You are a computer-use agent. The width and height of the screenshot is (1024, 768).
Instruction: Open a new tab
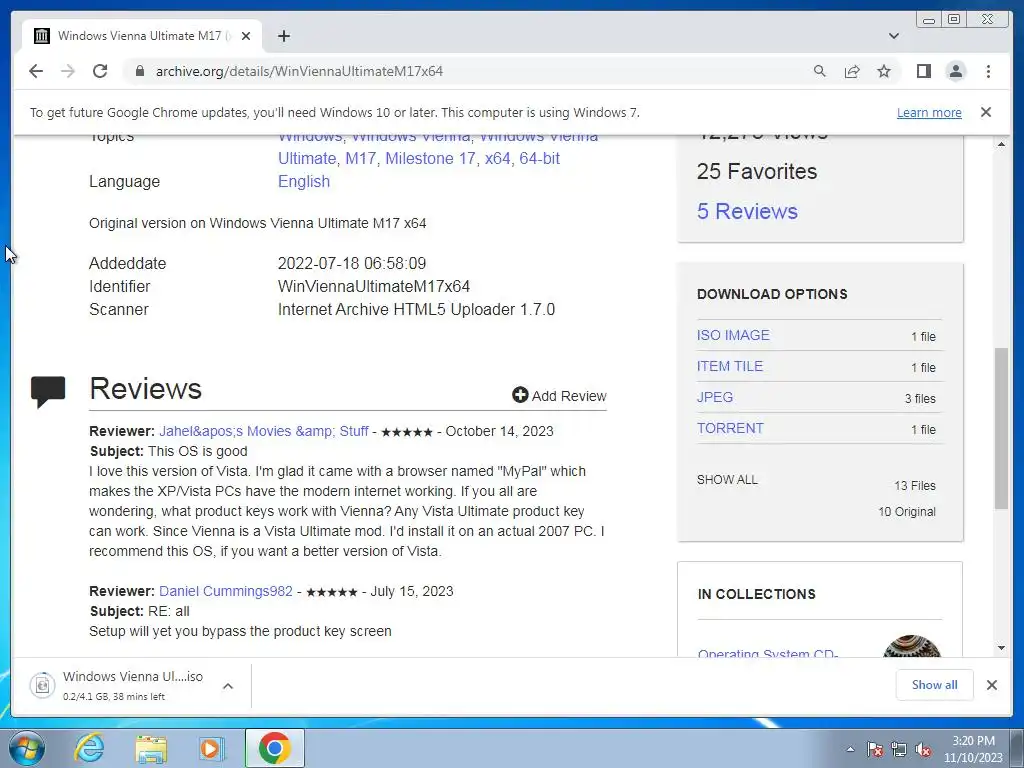[283, 36]
